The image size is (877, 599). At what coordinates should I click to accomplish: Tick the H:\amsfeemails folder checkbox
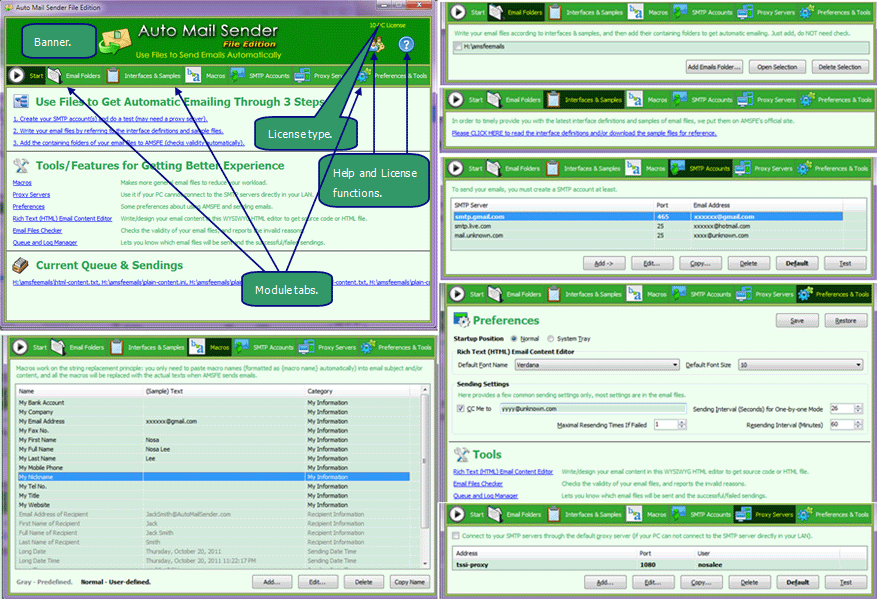[458, 46]
